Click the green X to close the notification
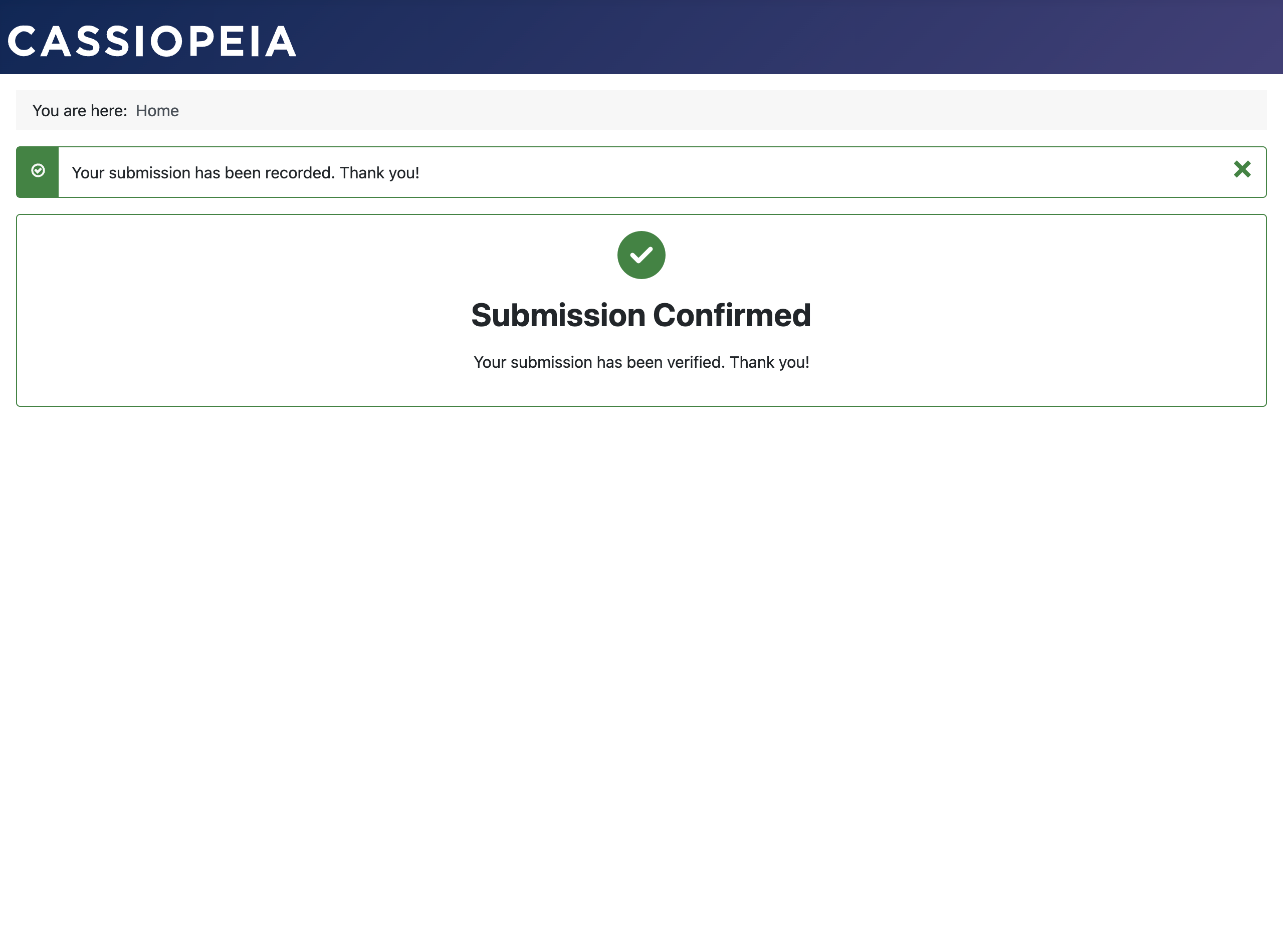This screenshot has width=1283, height=952. (x=1242, y=169)
